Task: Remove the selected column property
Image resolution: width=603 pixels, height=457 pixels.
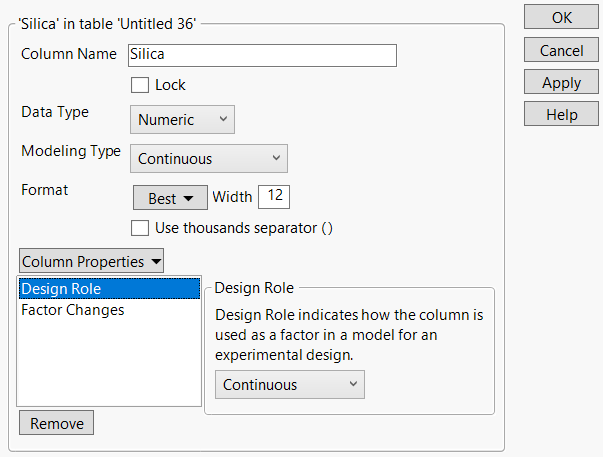Action: pyautogui.click(x=57, y=423)
